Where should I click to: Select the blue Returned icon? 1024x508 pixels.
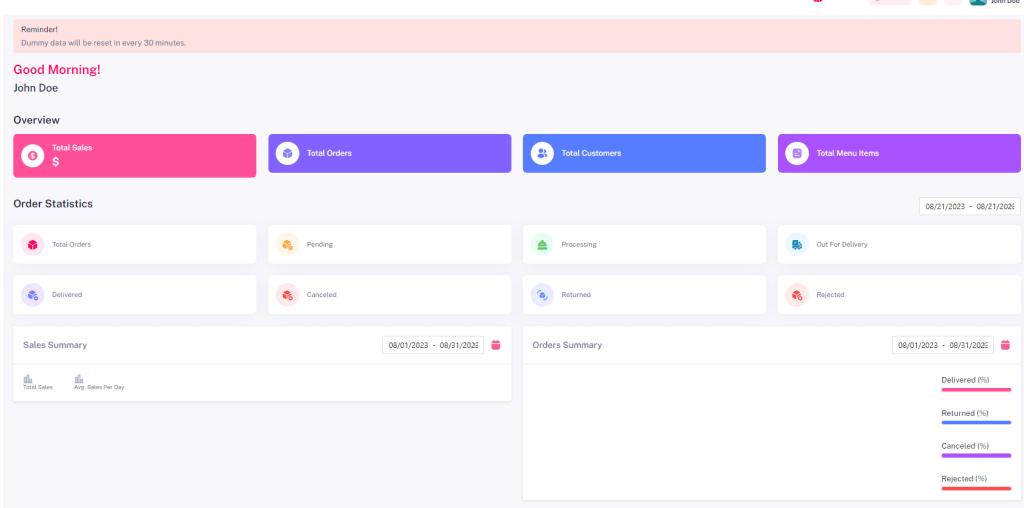[x=542, y=295]
